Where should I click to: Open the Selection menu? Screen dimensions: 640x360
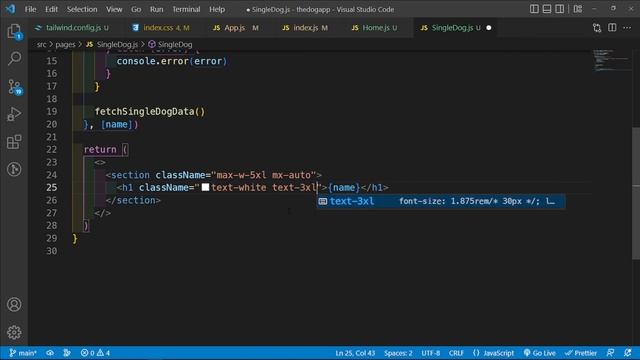[82, 9]
